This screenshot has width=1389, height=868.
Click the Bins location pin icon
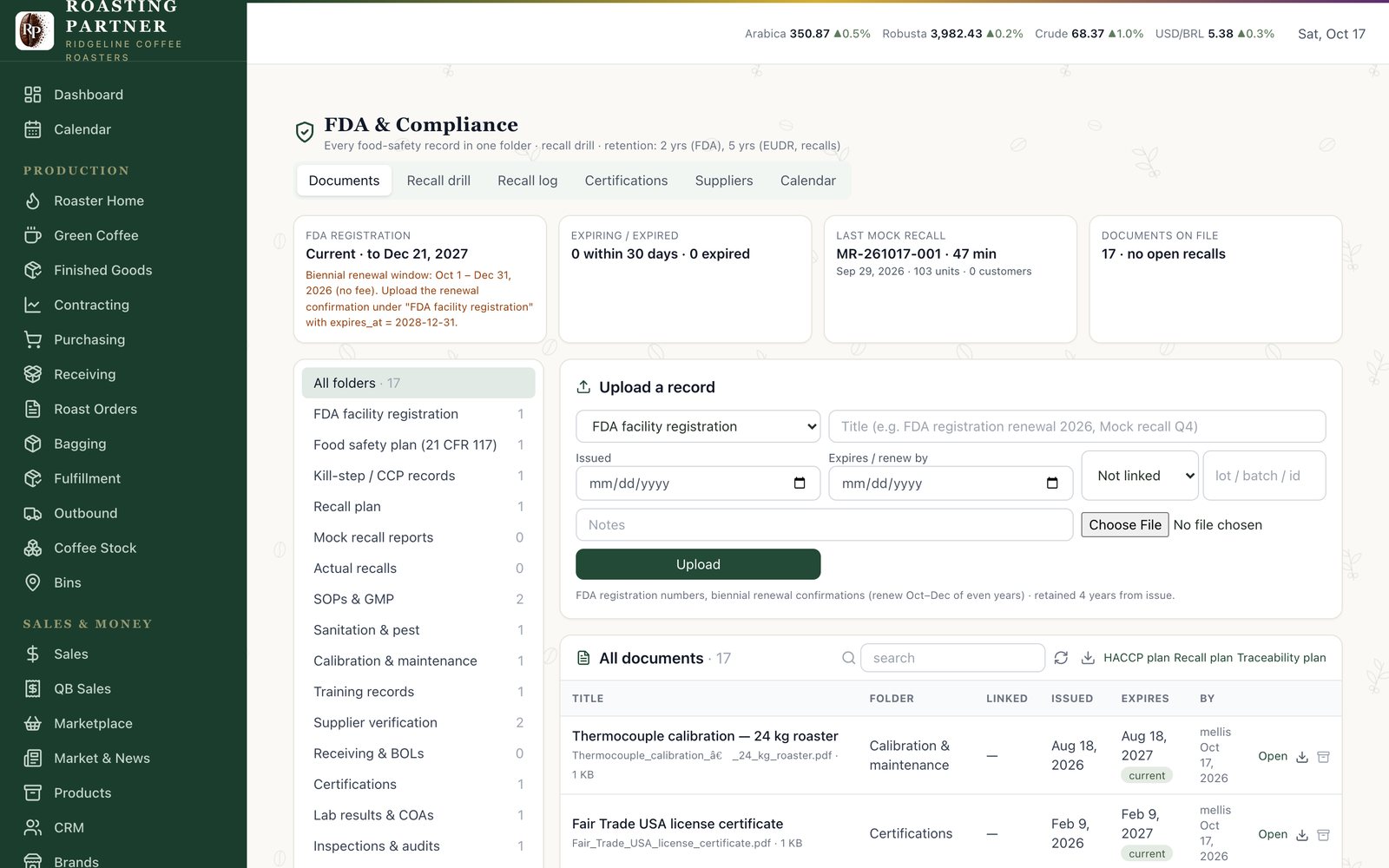pyautogui.click(x=33, y=582)
